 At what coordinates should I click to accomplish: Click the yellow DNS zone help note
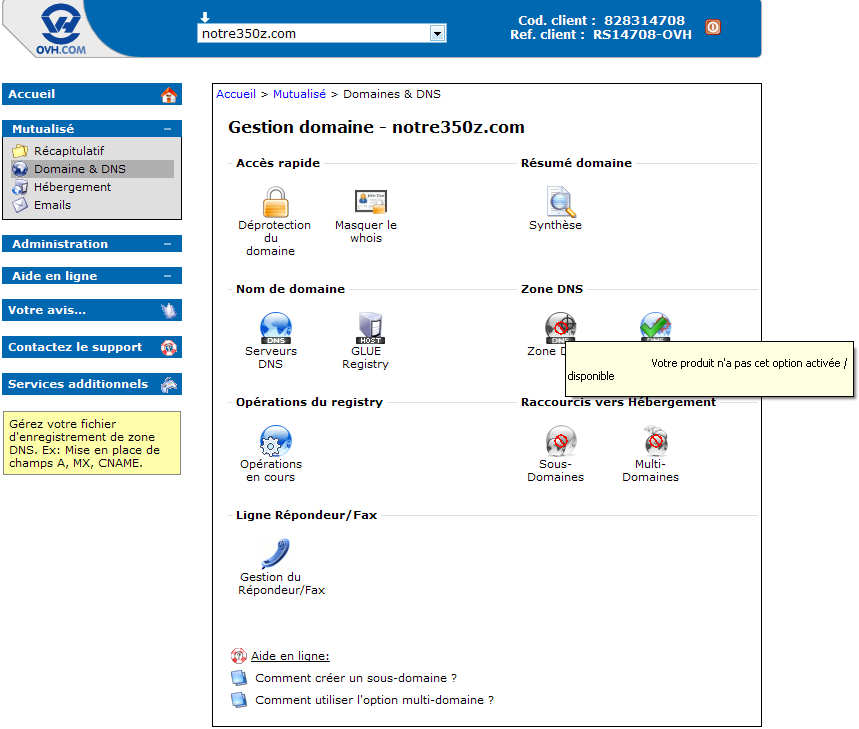coord(92,443)
